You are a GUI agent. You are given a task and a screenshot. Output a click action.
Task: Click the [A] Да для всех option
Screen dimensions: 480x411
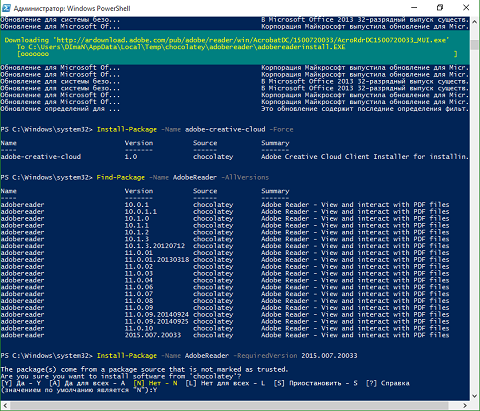(x=87, y=383)
